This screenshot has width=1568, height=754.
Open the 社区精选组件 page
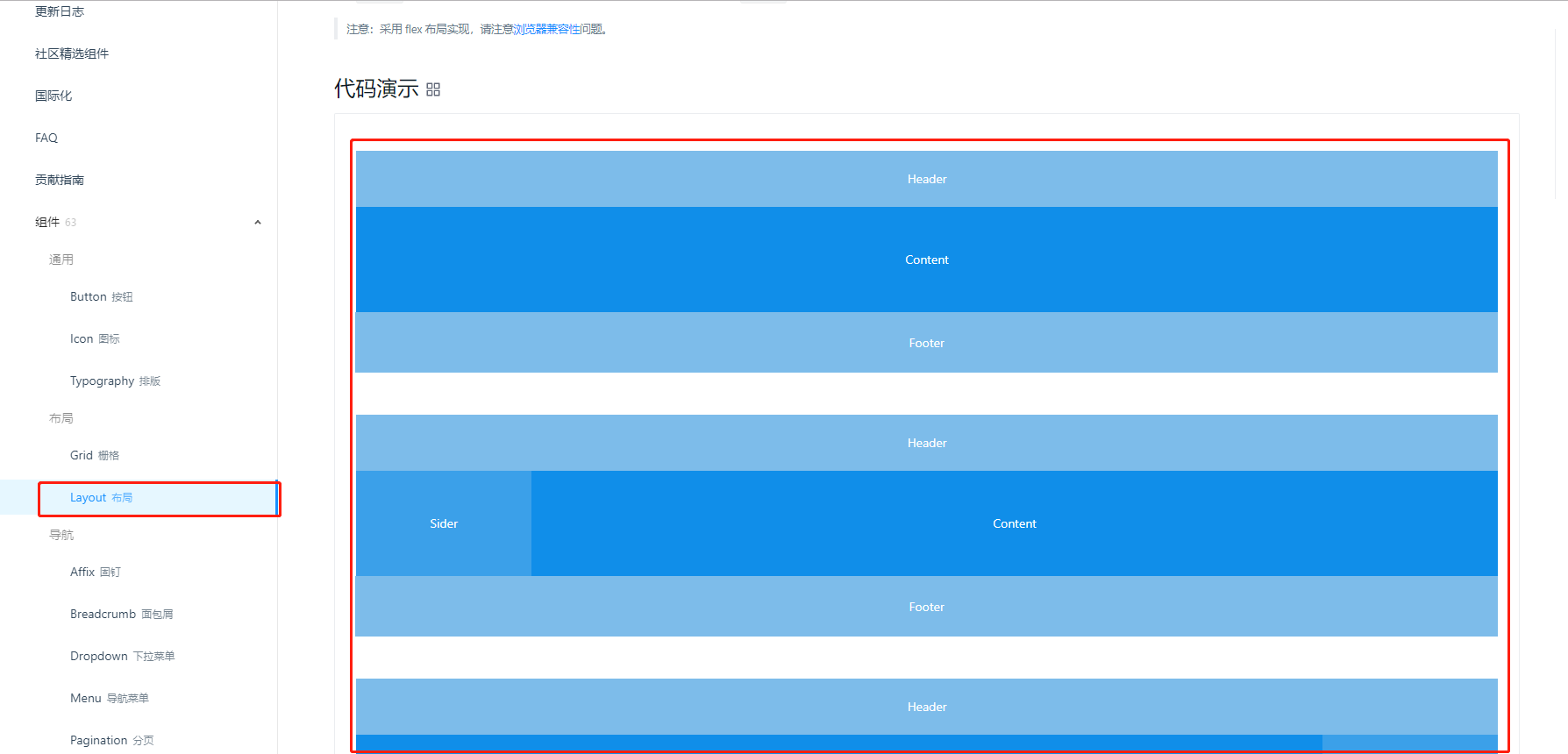coord(72,53)
